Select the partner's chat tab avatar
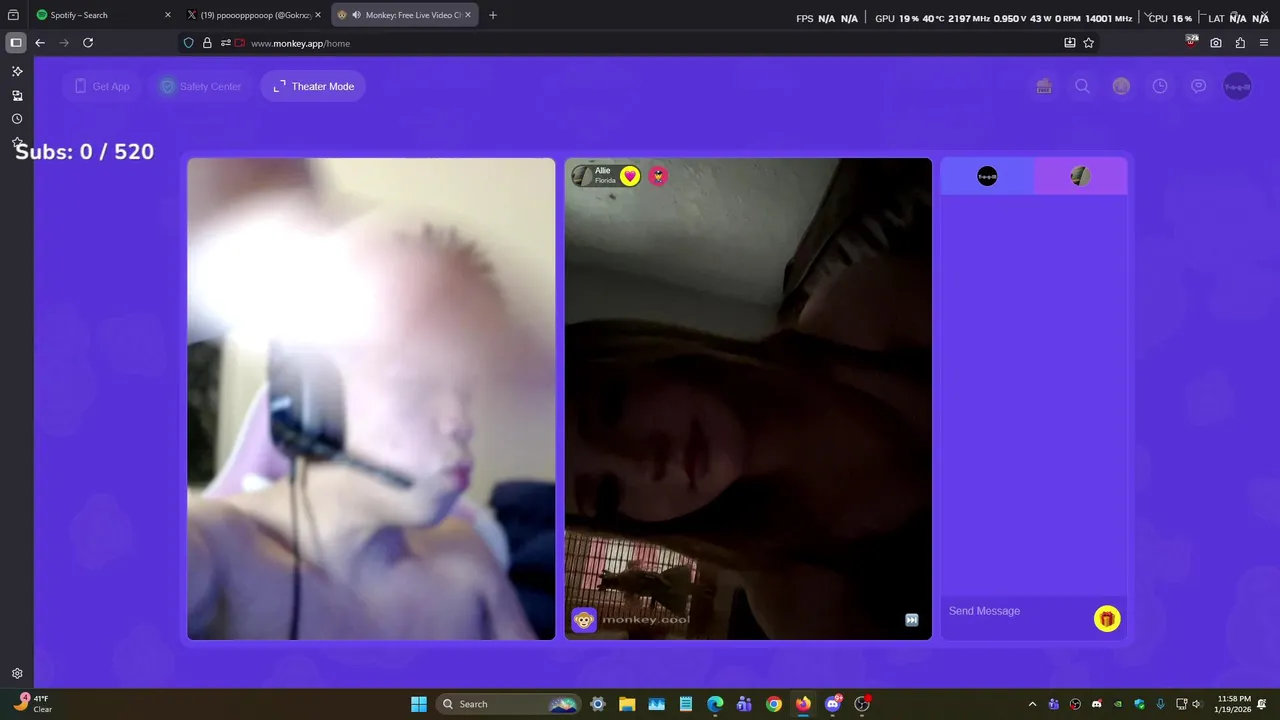Screen dimensions: 1280x720 pyautogui.click(x=1080, y=177)
